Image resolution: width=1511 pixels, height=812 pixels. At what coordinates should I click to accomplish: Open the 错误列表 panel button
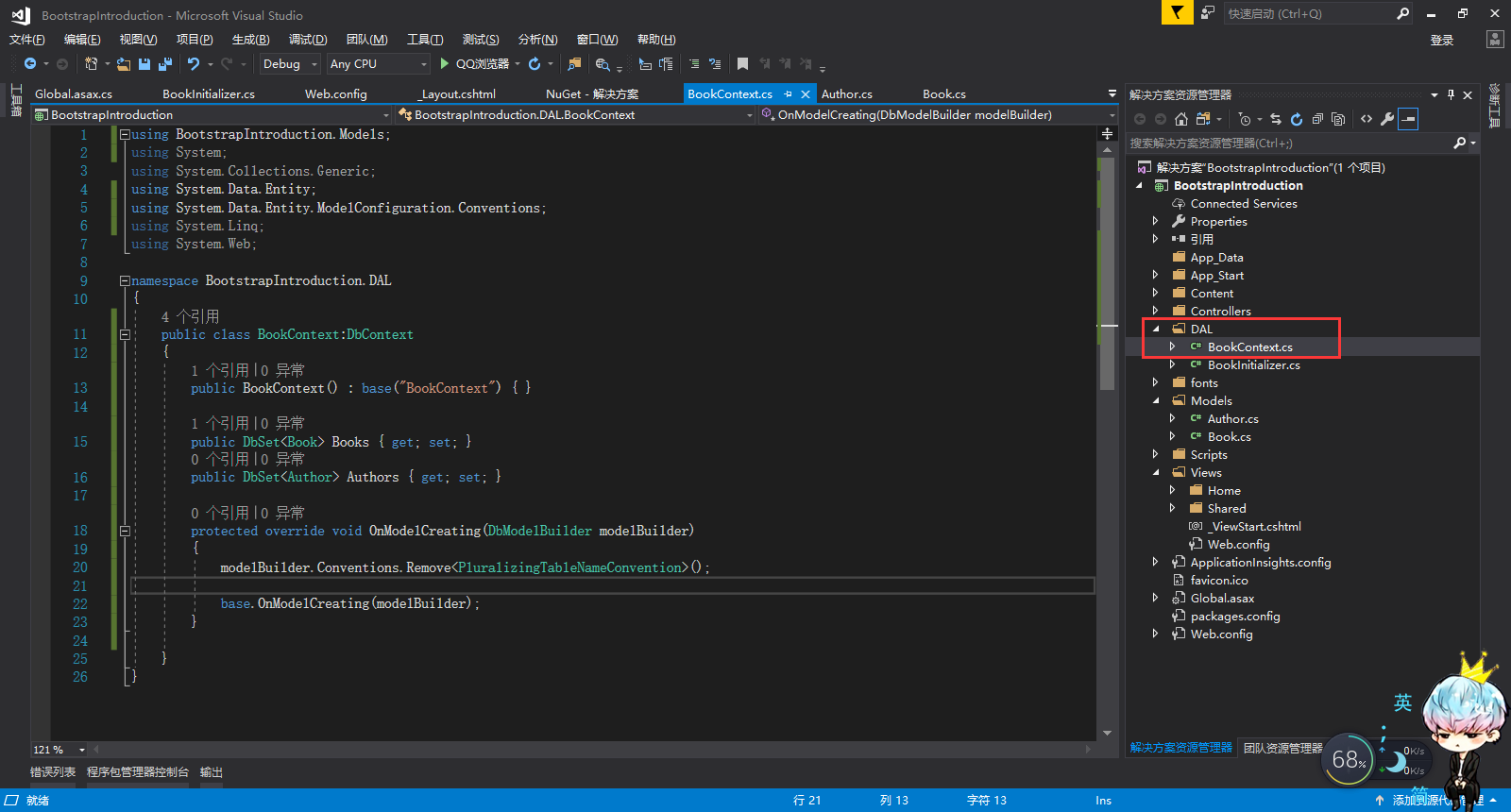[53, 772]
